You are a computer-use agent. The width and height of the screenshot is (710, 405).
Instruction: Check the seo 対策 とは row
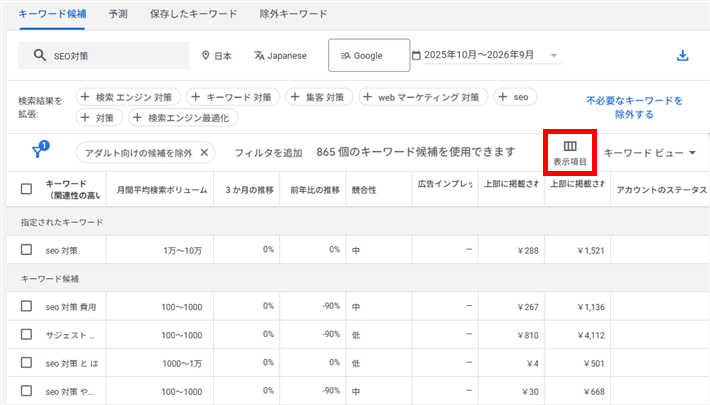(26, 363)
